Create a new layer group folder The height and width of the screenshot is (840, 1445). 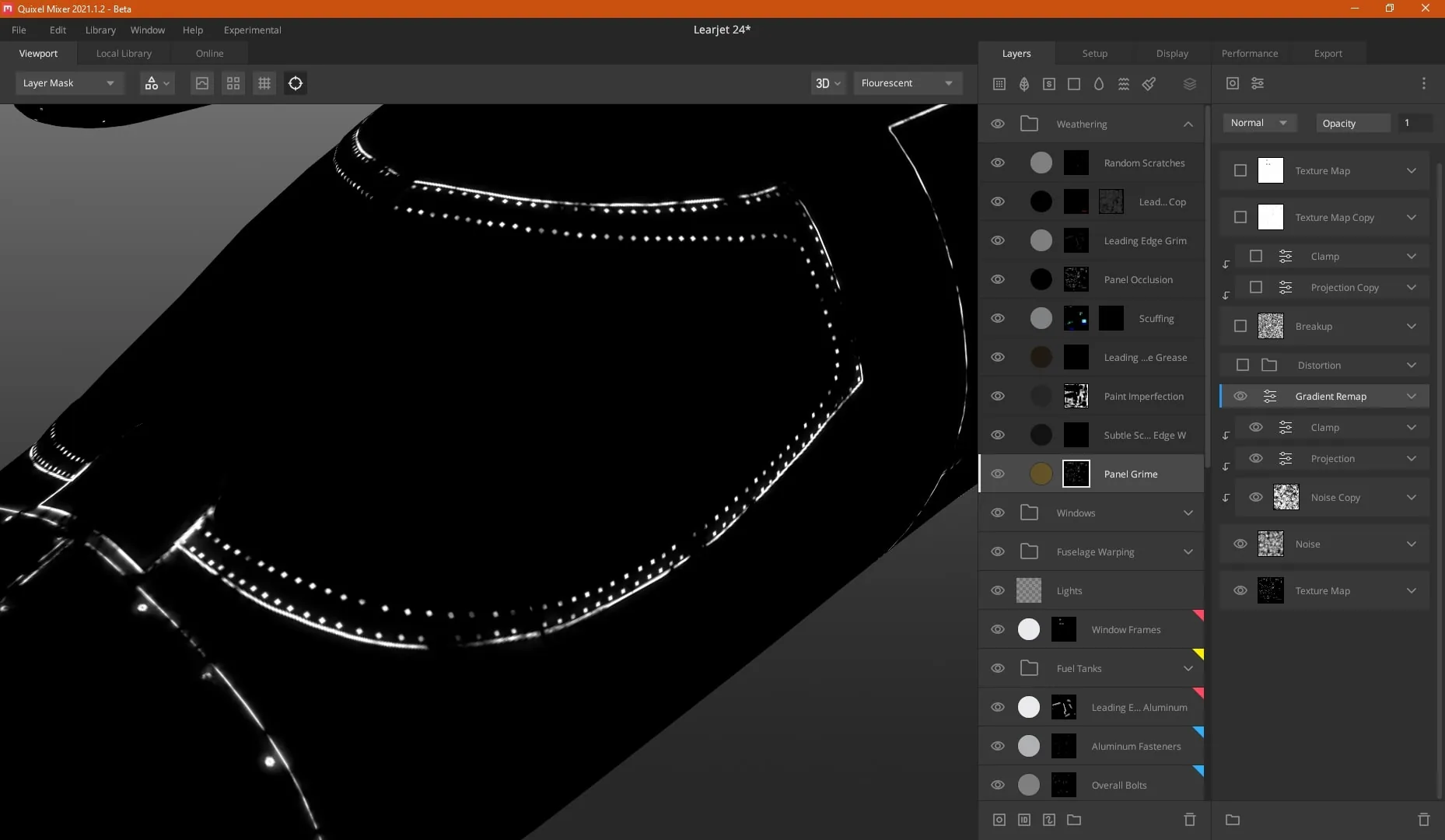pyautogui.click(x=1074, y=820)
